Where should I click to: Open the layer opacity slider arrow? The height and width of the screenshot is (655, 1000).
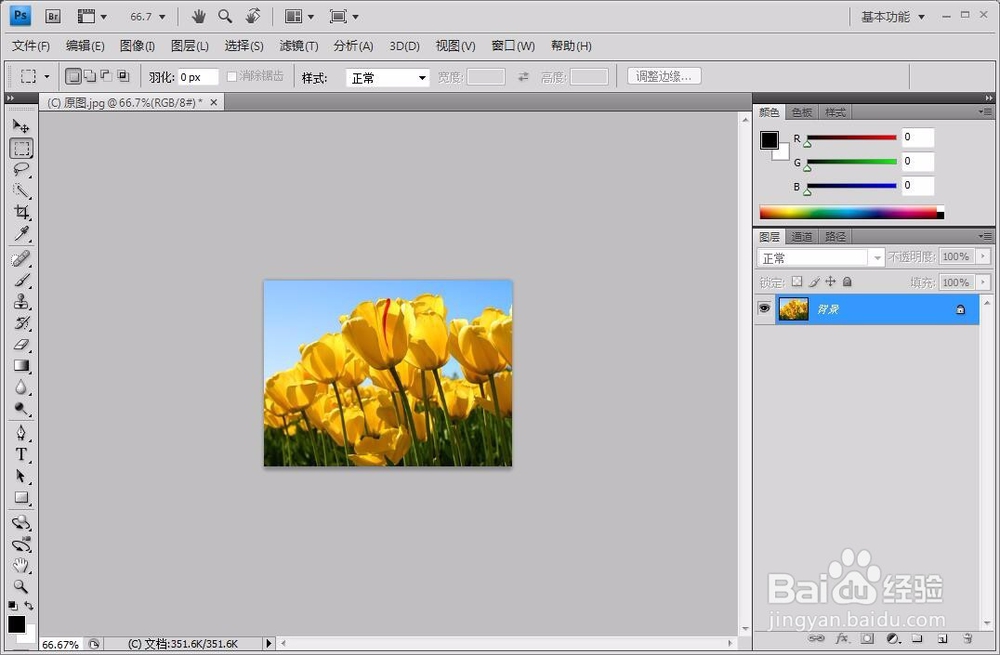pos(983,256)
